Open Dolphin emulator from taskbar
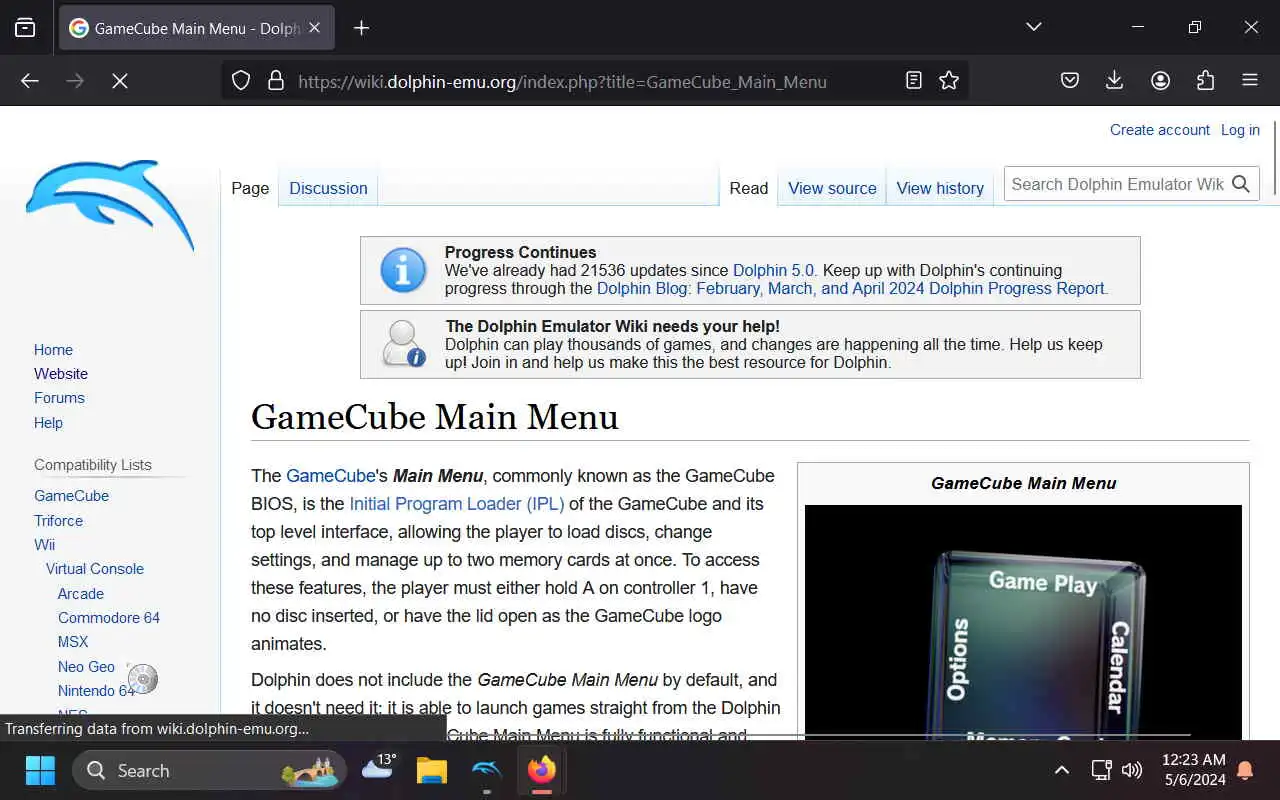The width and height of the screenshot is (1280, 800). click(x=486, y=770)
